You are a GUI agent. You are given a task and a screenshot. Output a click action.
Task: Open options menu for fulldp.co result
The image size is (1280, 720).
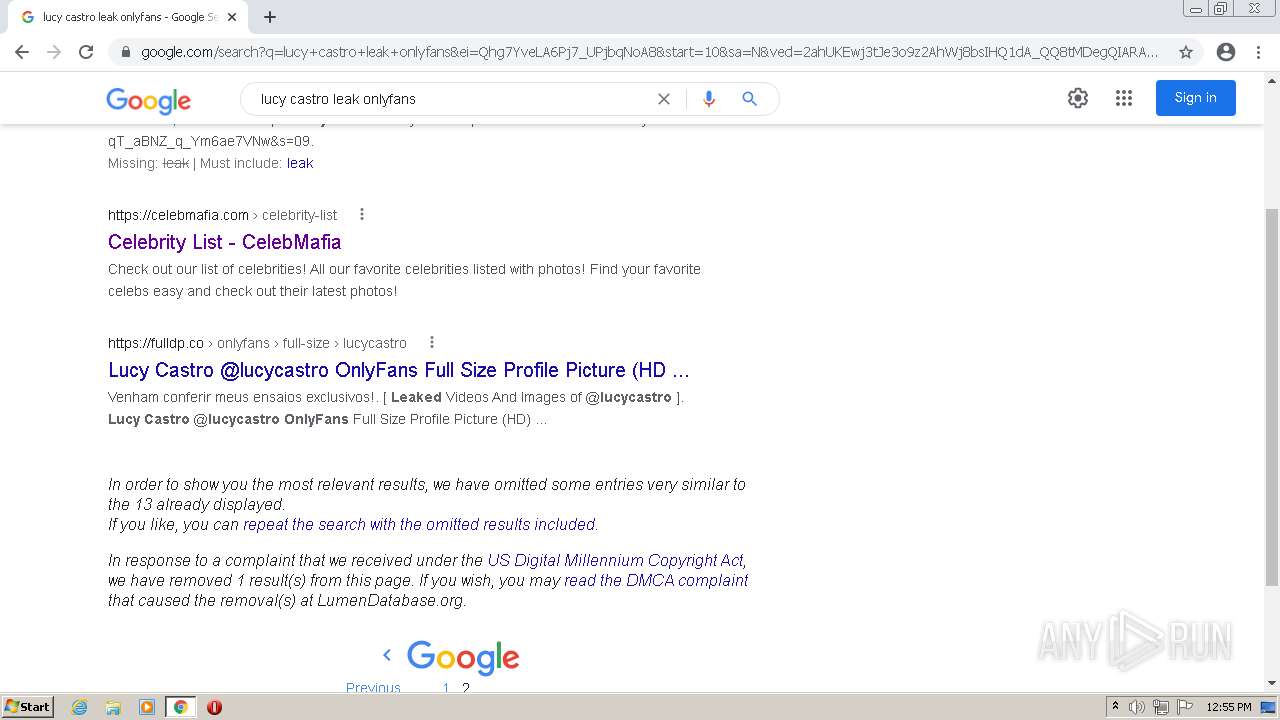click(432, 342)
